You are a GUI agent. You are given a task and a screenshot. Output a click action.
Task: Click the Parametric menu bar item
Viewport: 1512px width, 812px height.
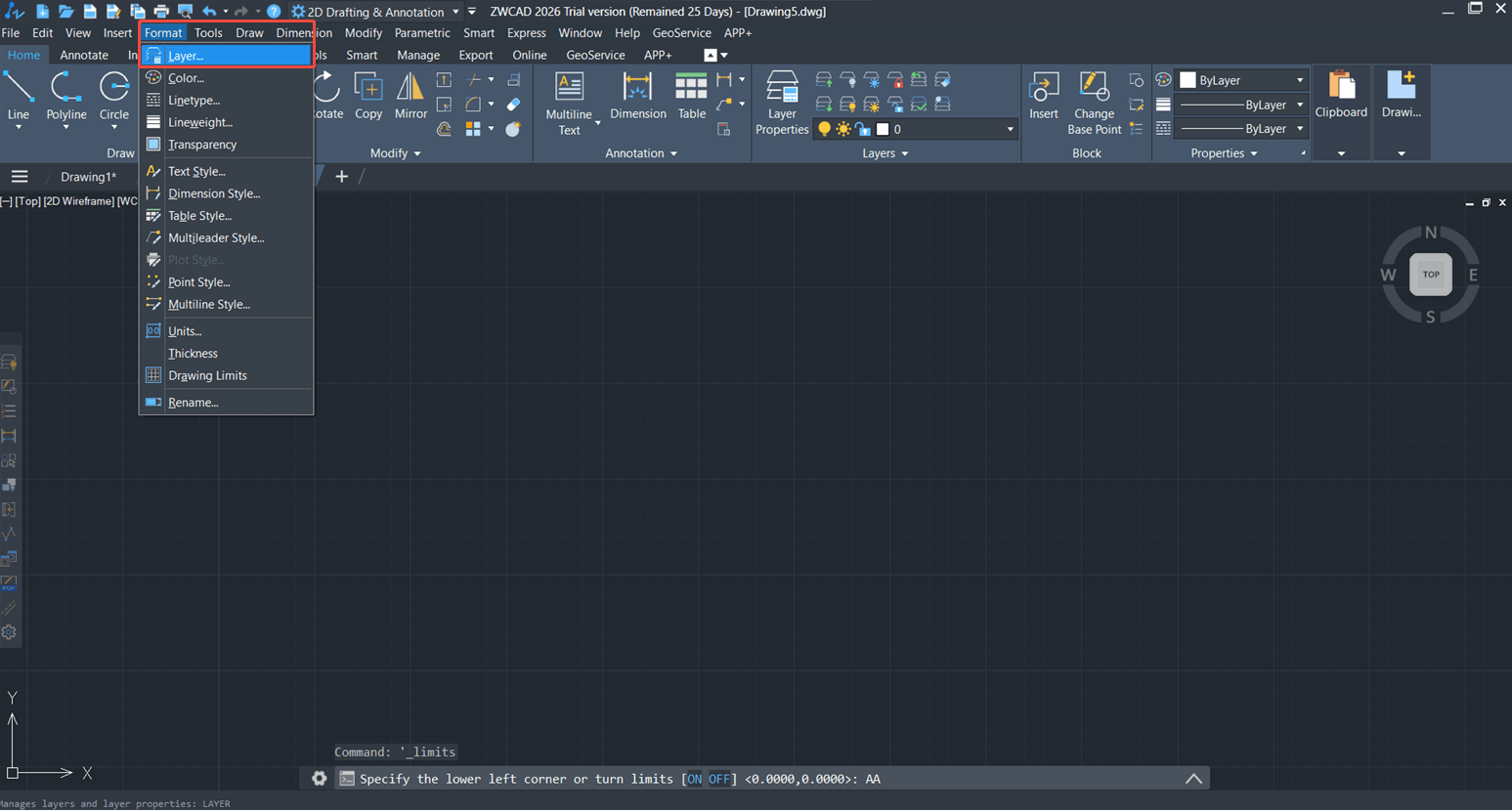click(422, 33)
